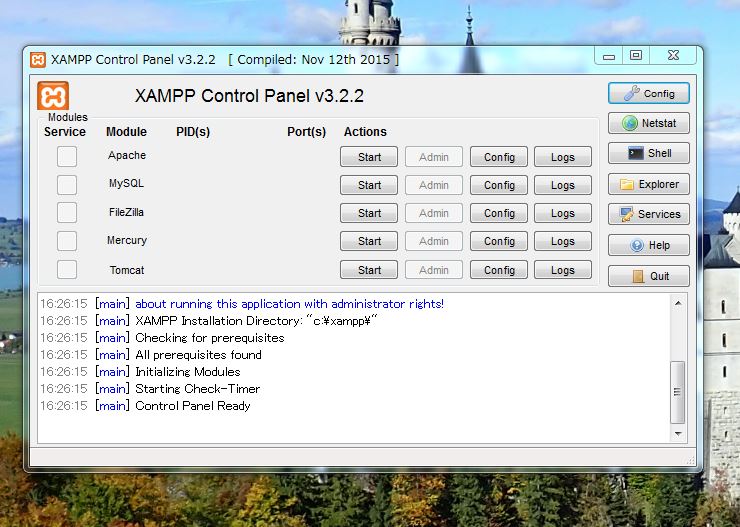The height and width of the screenshot is (527, 740).
Task: Click the title bar XAMPP icon
Action: tap(37, 59)
